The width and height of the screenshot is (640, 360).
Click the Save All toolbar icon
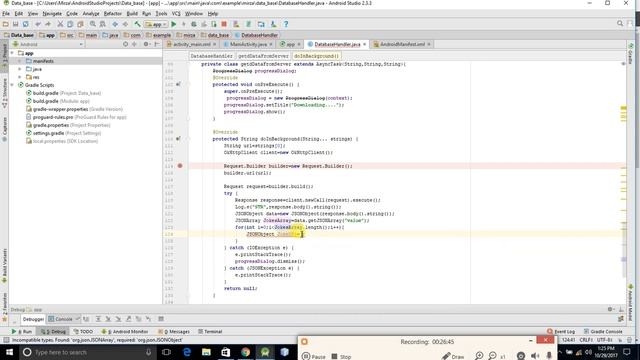tap(16, 24)
